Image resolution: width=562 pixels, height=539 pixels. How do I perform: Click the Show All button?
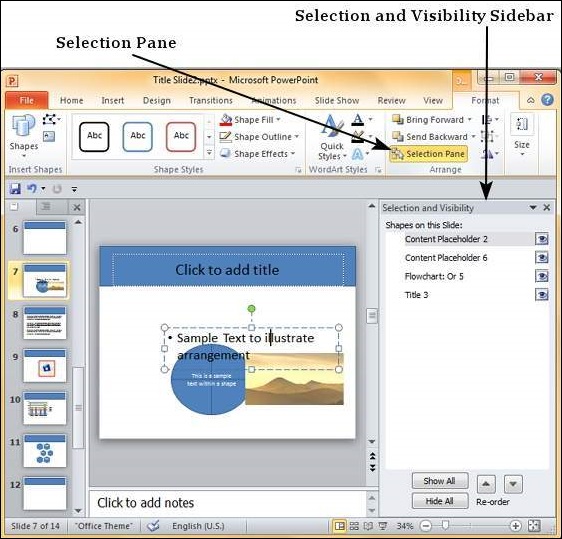[440, 481]
